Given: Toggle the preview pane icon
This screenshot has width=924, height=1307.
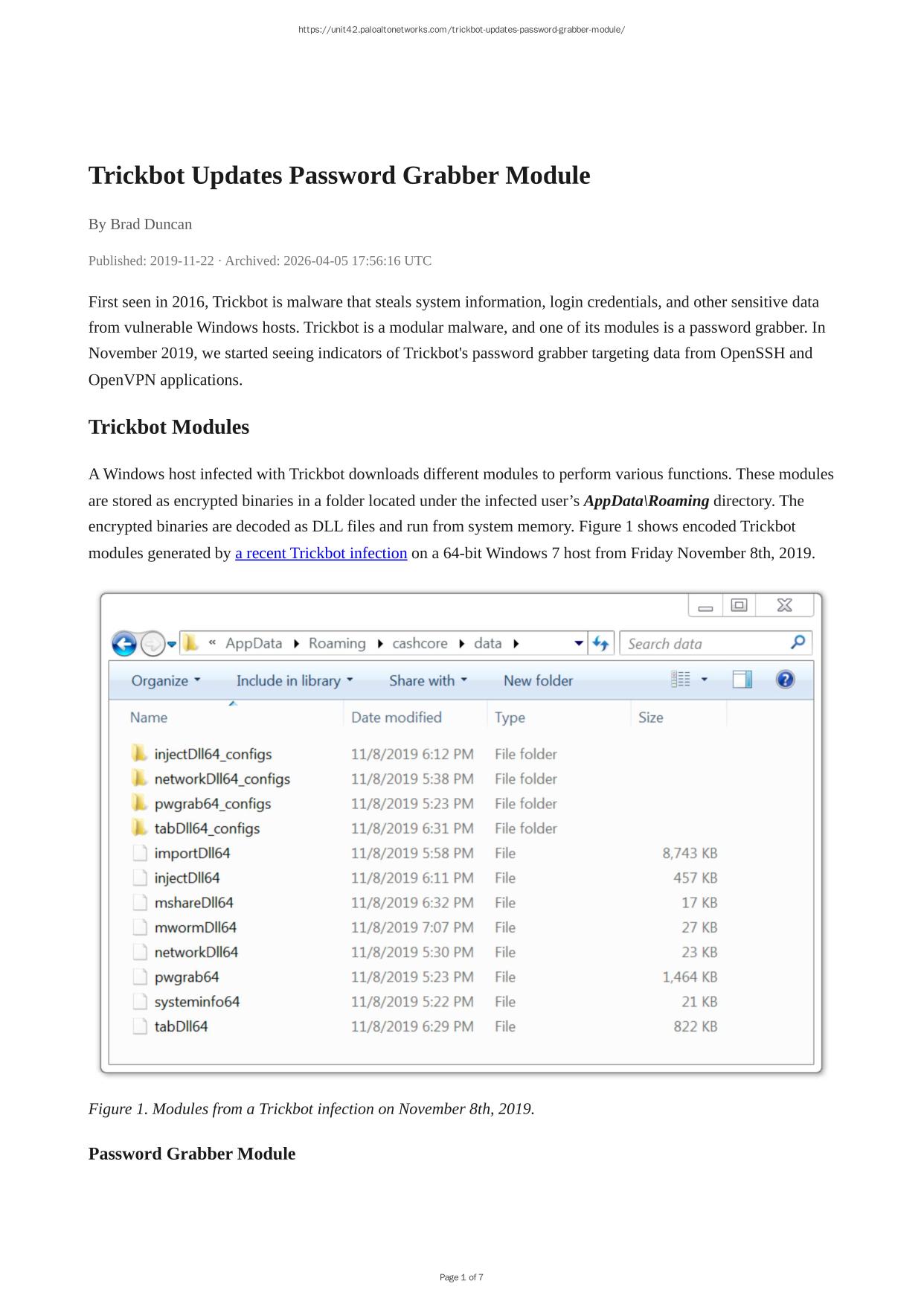Looking at the screenshot, I should (742, 680).
